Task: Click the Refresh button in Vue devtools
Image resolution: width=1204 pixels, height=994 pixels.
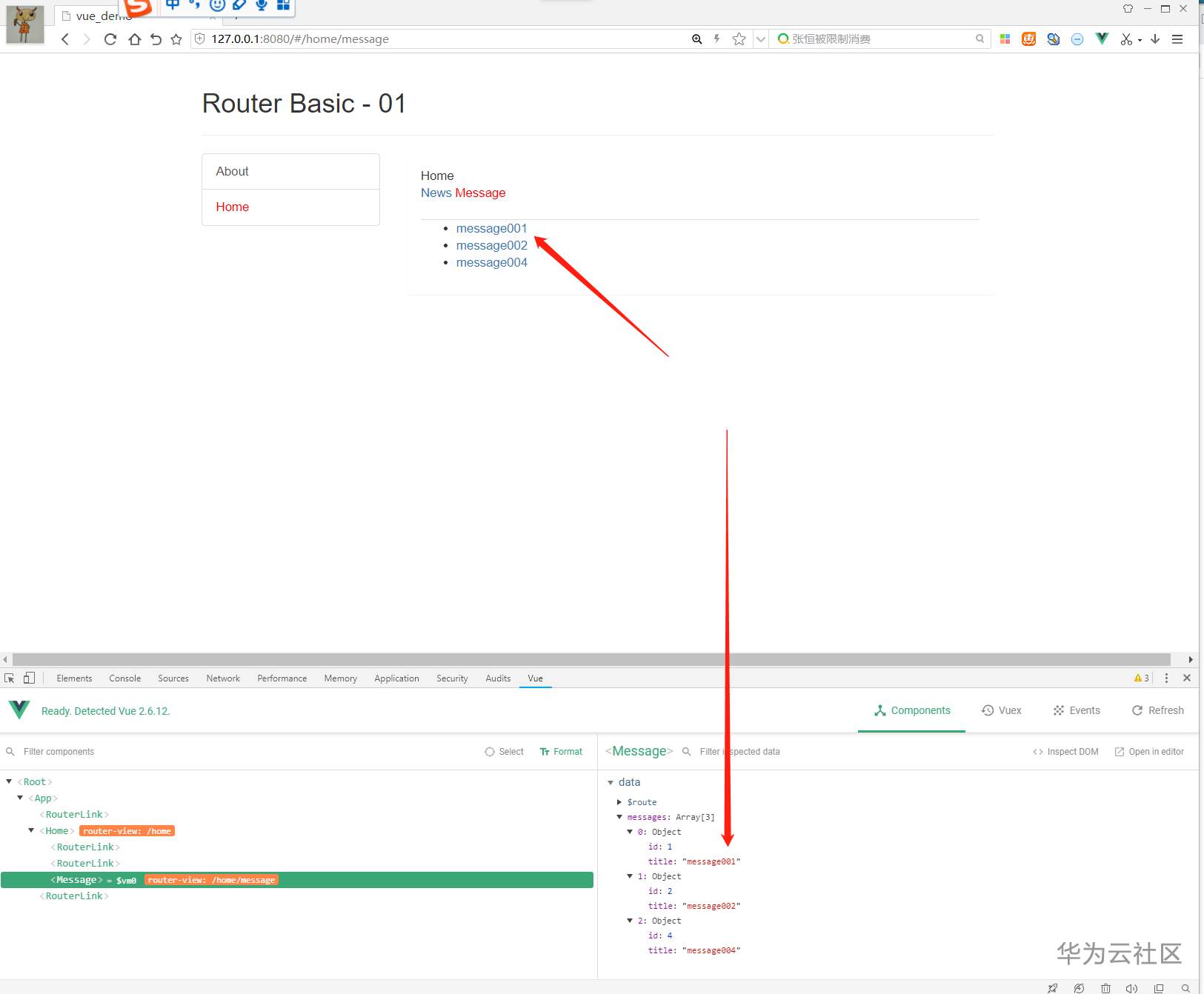Action: [1157, 710]
